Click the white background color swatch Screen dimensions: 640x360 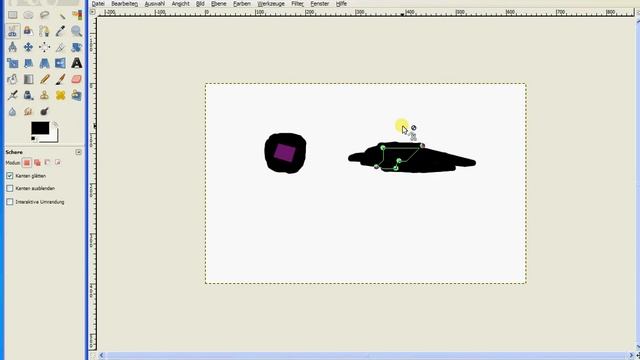coord(54,137)
